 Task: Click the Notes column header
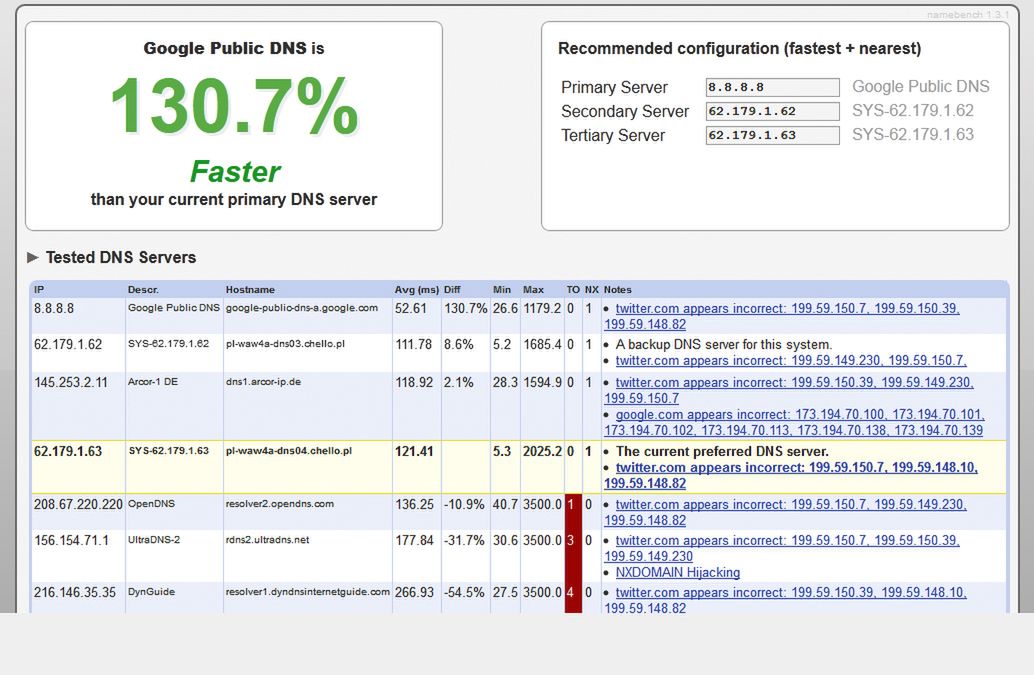pos(618,289)
